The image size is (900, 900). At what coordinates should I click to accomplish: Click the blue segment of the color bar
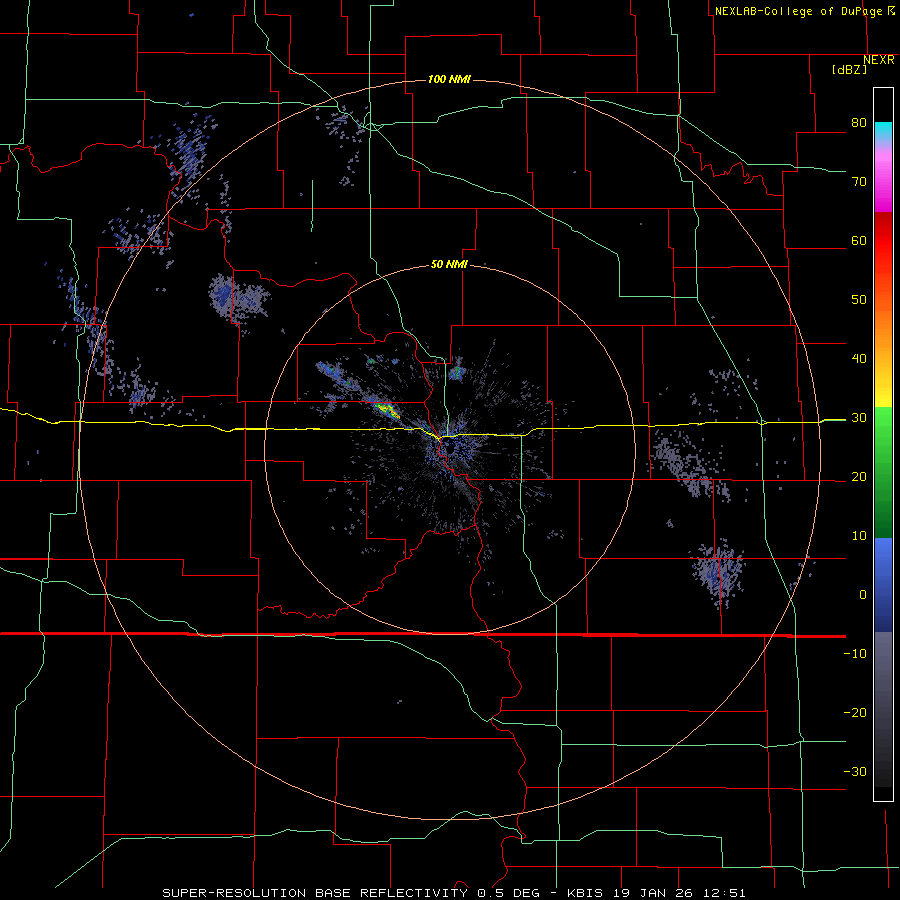pos(883,585)
